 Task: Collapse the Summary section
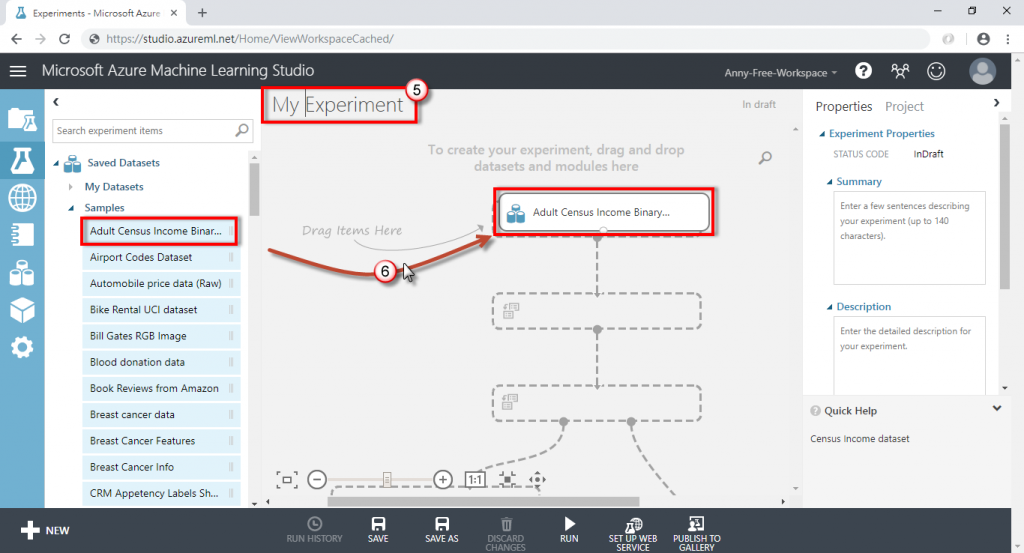(830, 182)
